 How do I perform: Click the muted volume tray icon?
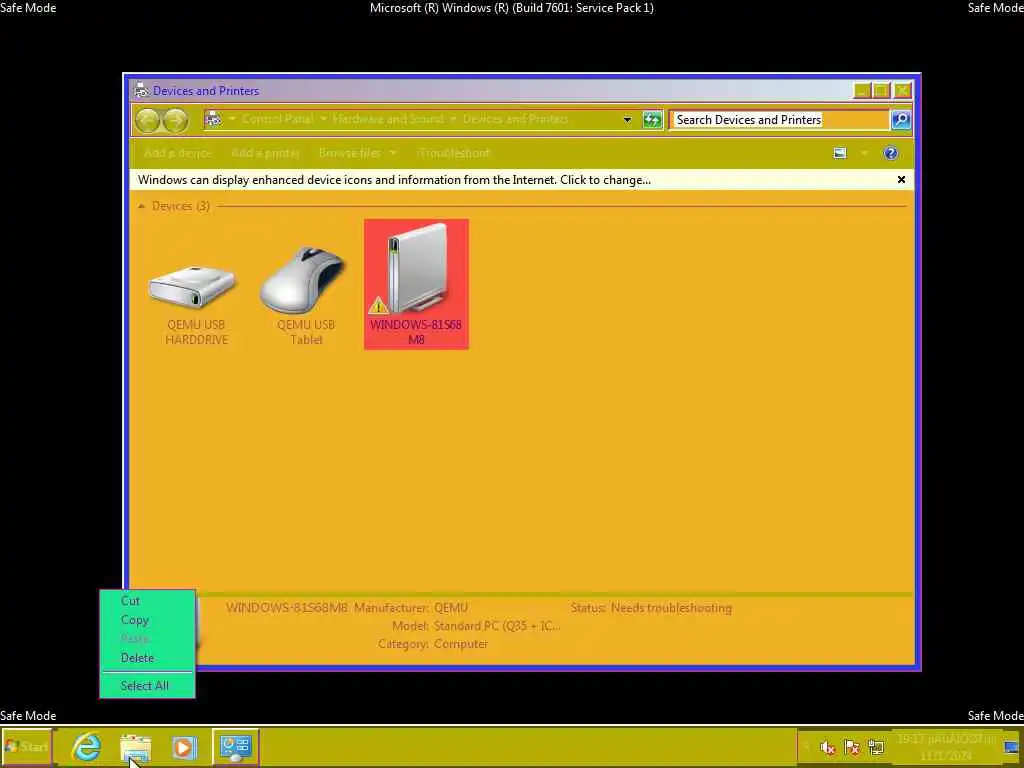tap(827, 747)
